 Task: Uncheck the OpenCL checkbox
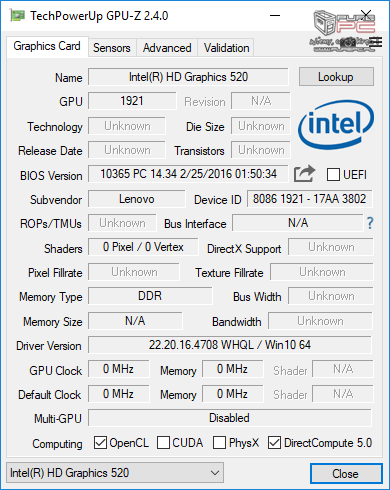[x=100, y=443]
